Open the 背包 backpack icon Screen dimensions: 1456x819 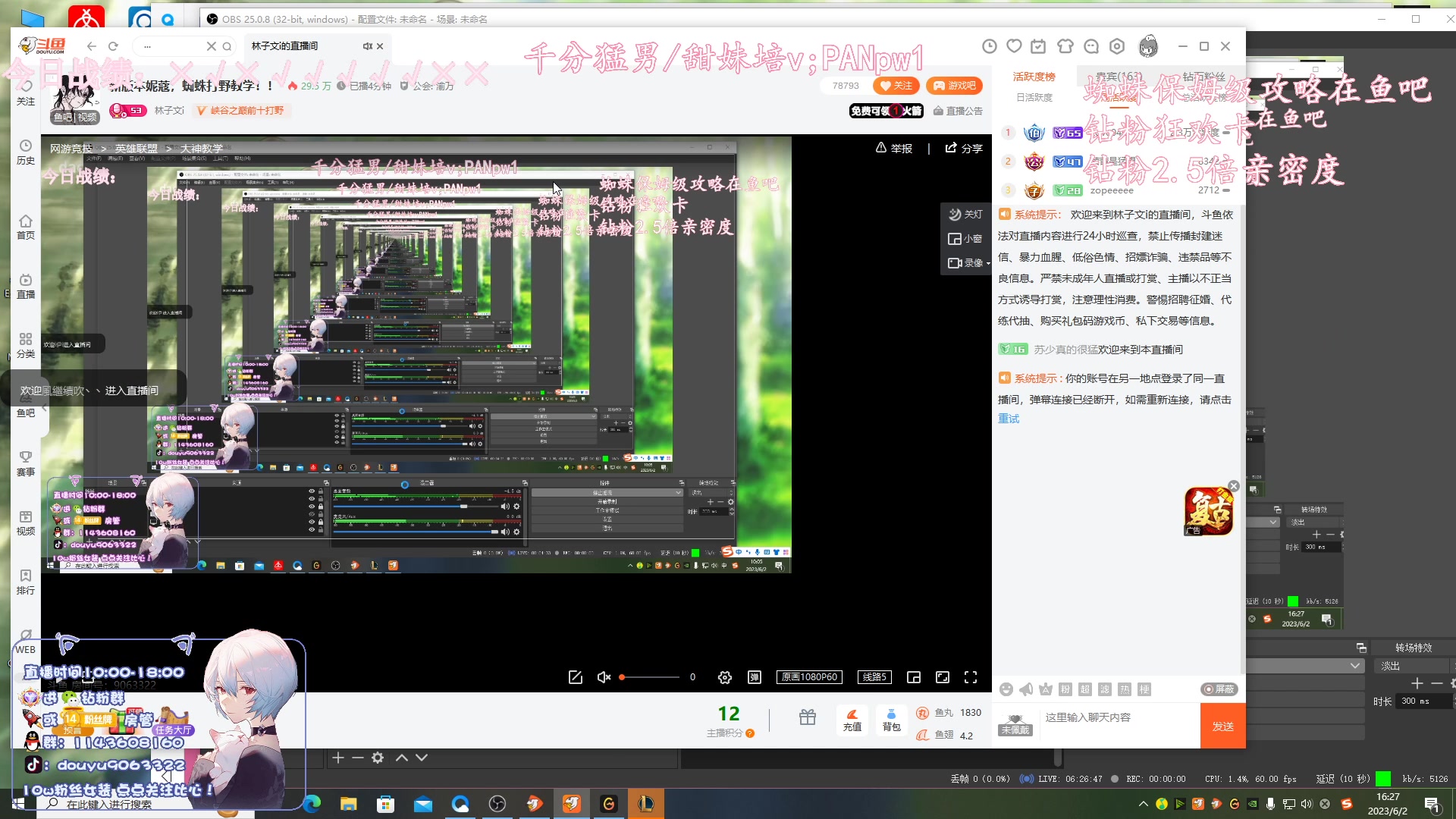point(892,720)
